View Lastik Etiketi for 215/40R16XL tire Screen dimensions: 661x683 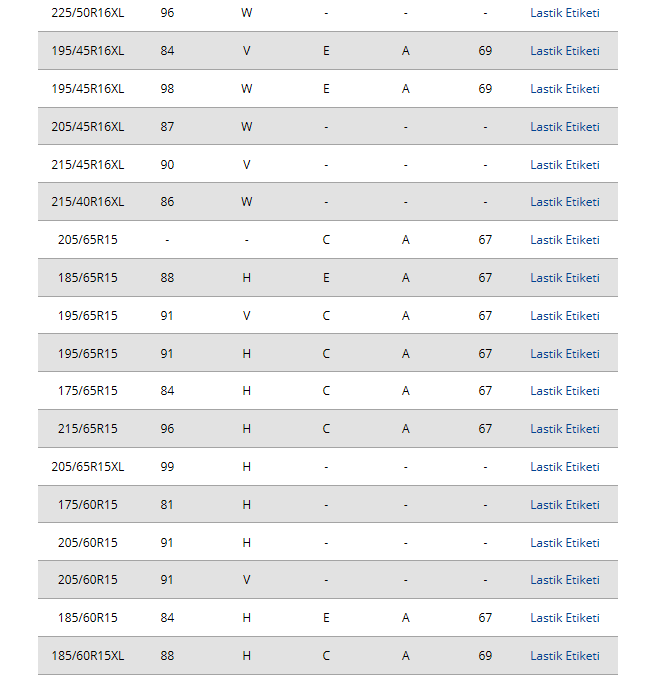[564, 202]
